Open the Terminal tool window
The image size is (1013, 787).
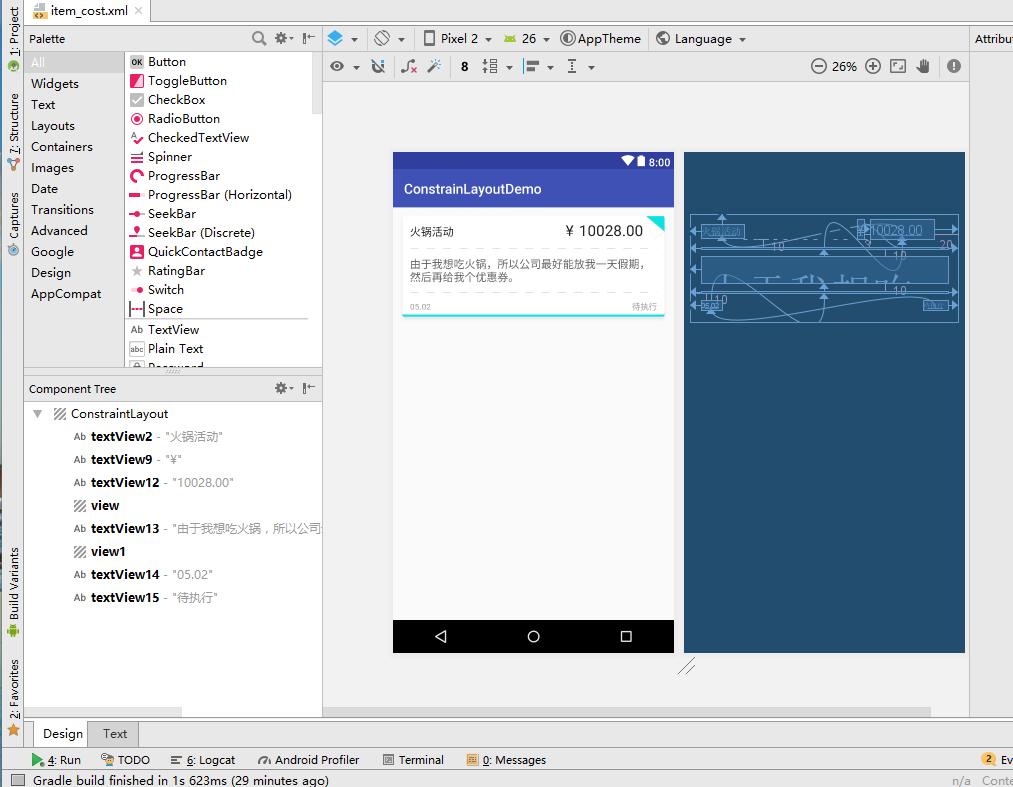[413, 760]
